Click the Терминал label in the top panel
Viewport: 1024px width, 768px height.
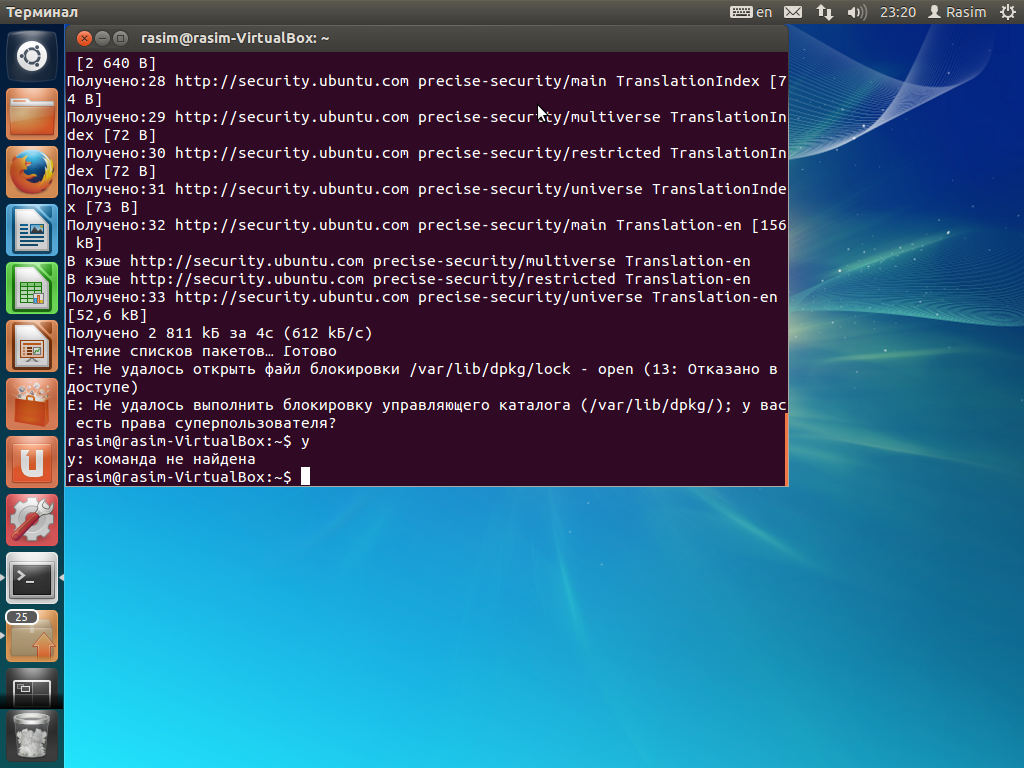coord(42,12)
